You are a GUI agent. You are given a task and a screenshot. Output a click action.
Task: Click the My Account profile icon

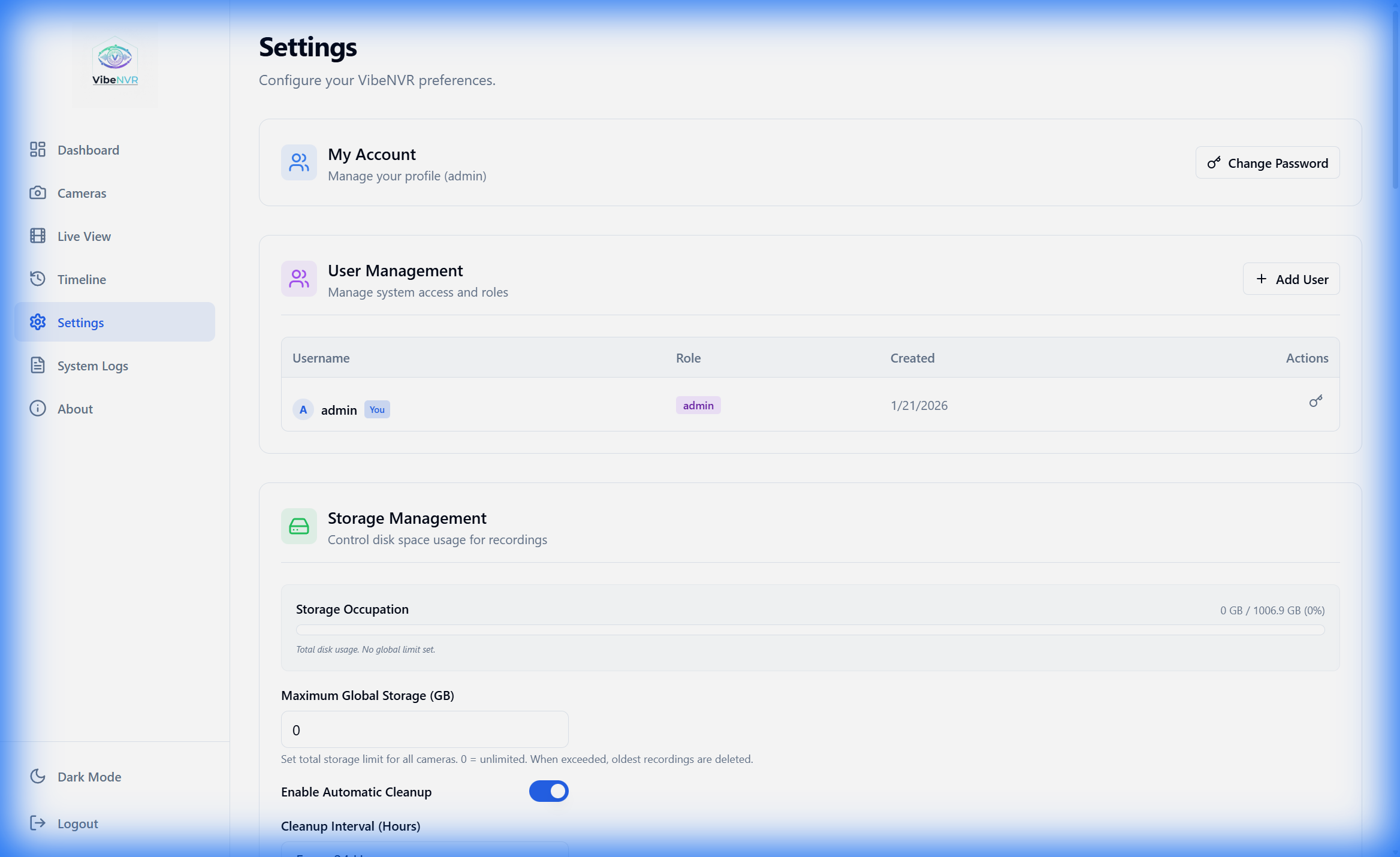tap(298, 162)
